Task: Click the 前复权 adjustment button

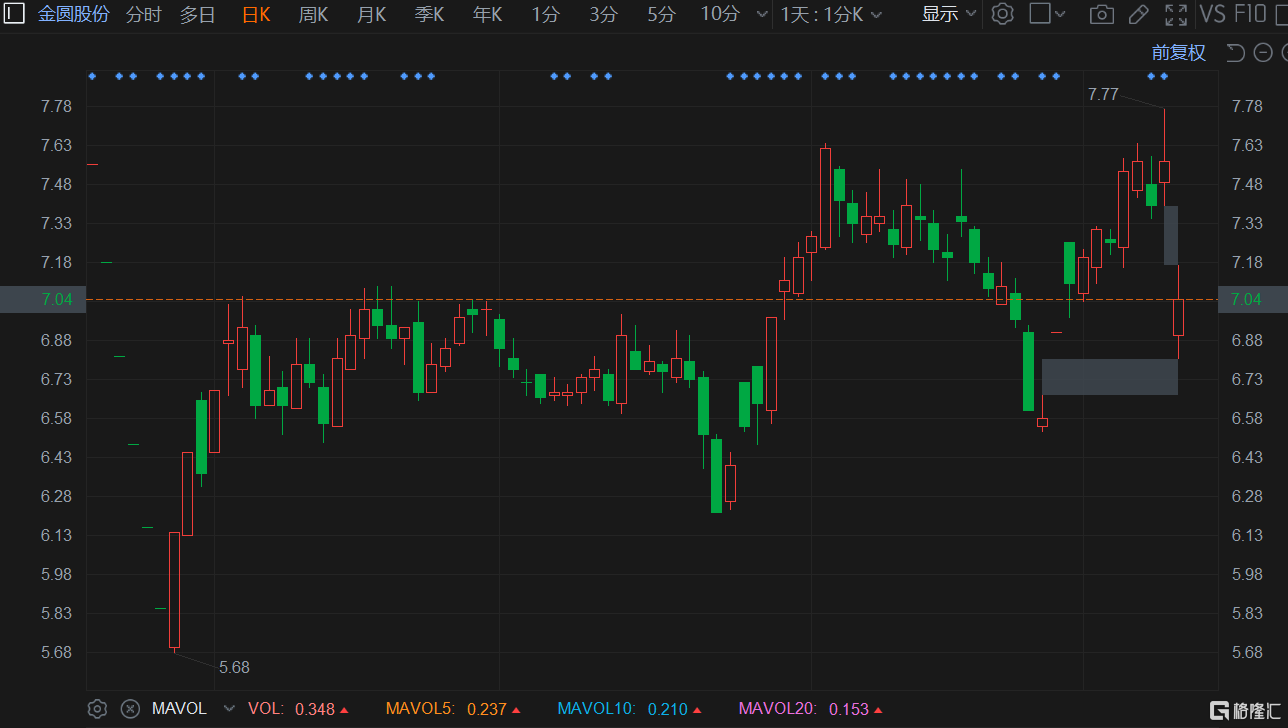Action: [1179, 53]
